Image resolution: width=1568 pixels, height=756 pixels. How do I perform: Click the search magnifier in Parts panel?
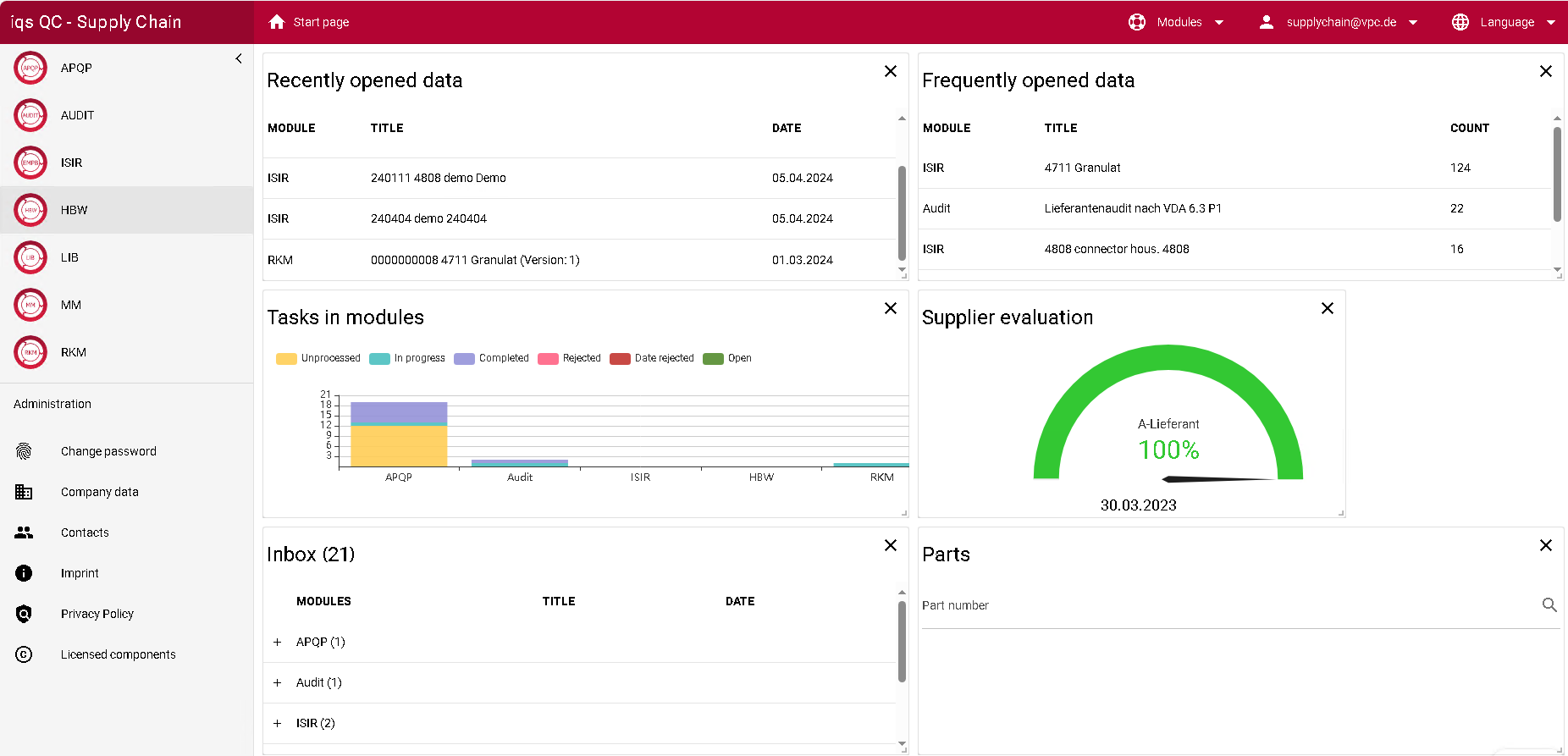click(x=1549, y=605)
